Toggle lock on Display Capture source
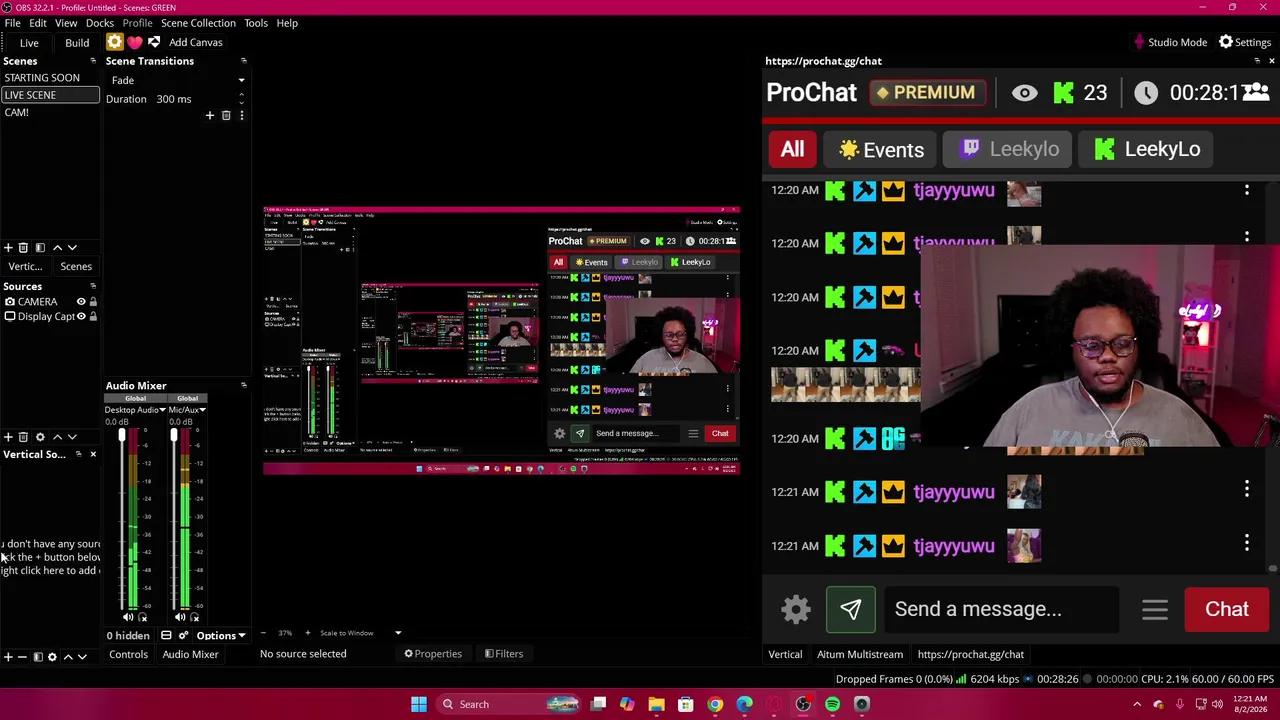The height and width of the screenshot is (720, 1280). coord(93,316)
